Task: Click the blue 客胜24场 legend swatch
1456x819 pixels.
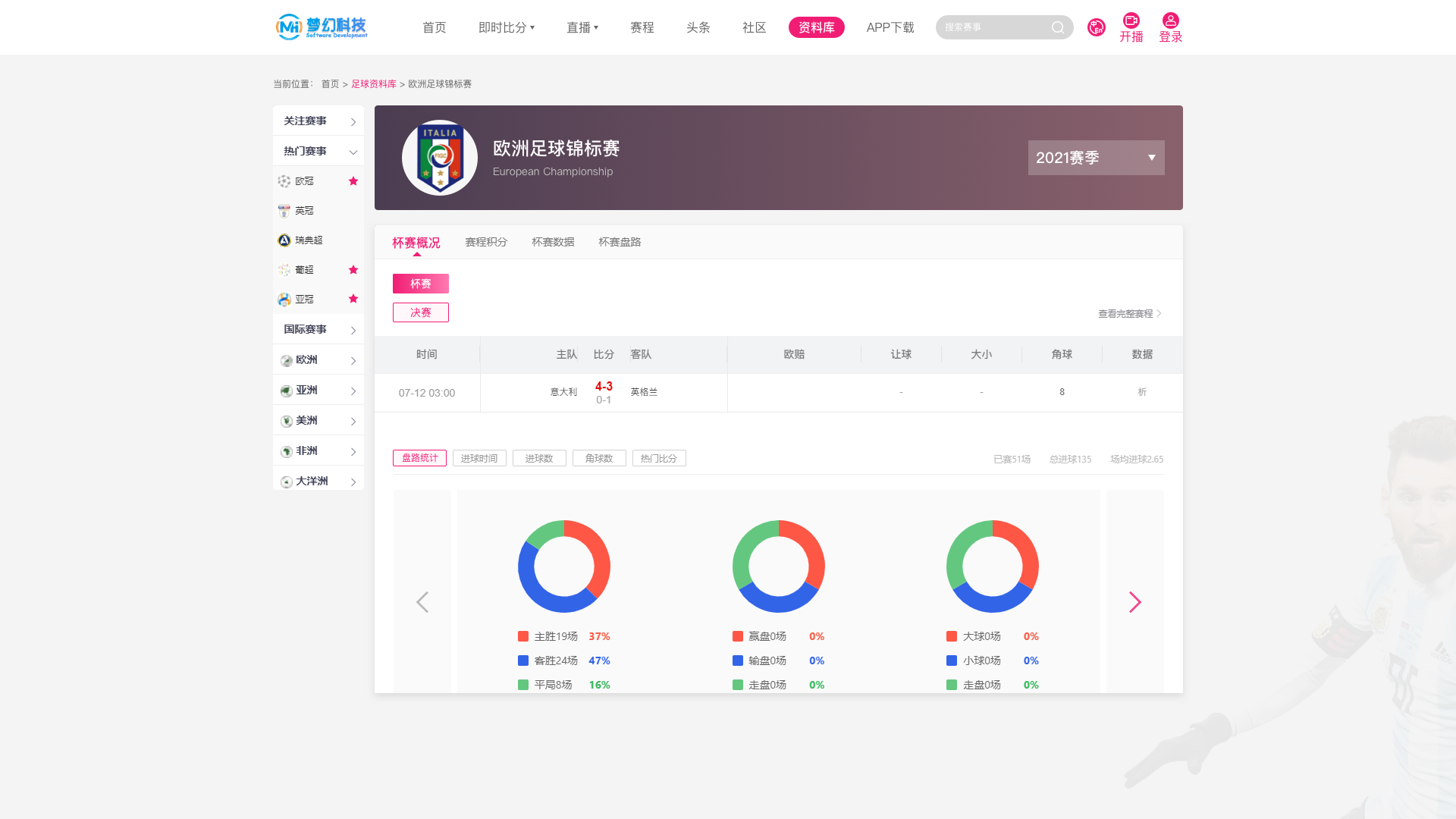Action: [x=523, y=661]
